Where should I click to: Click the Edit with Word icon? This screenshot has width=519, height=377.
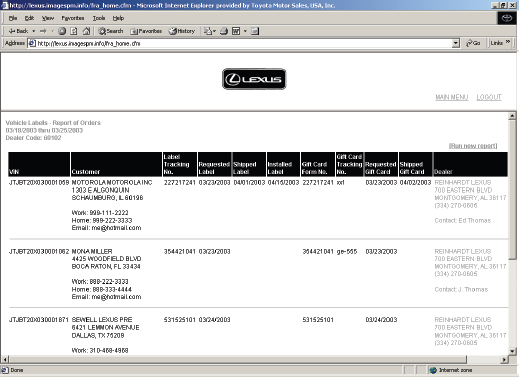pos(236,31)
